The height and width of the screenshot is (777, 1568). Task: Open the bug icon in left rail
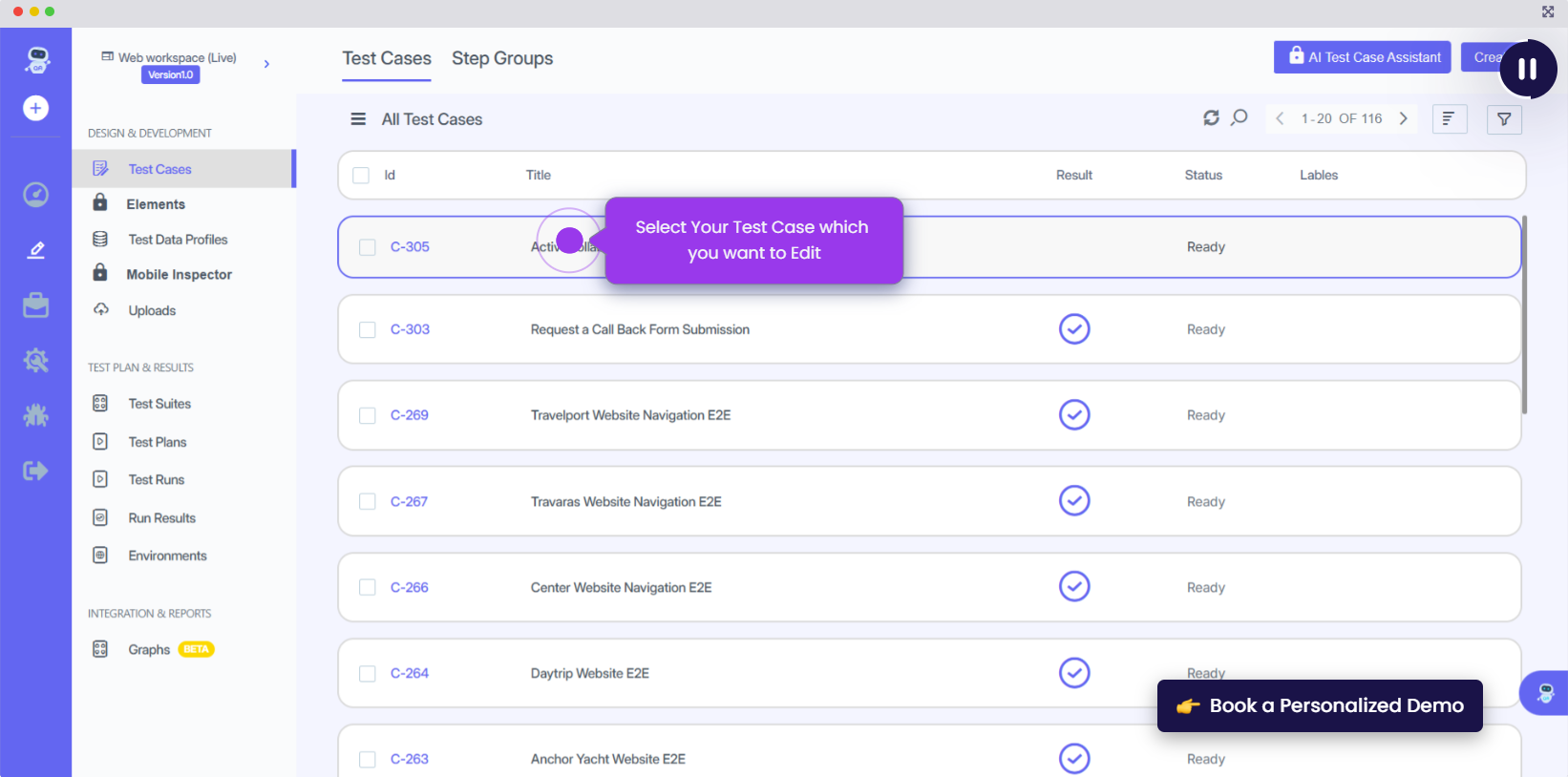tap(35, 415)
